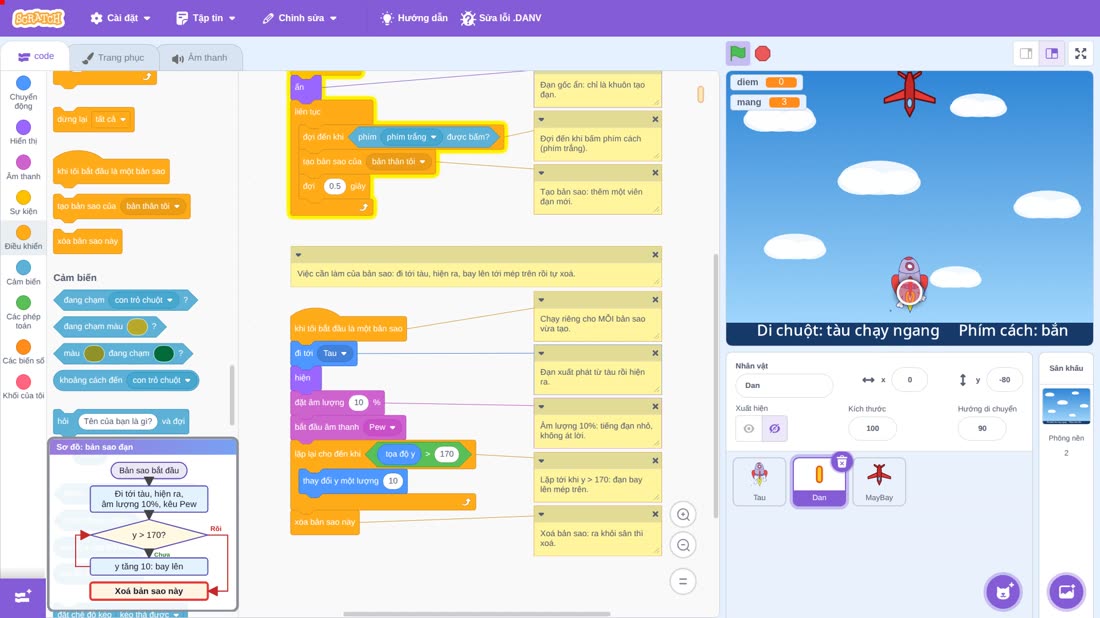The width and height of the screenshot is (1100, 618).
Task: Select the Sự kiện block category
Action: click(23, 203)
